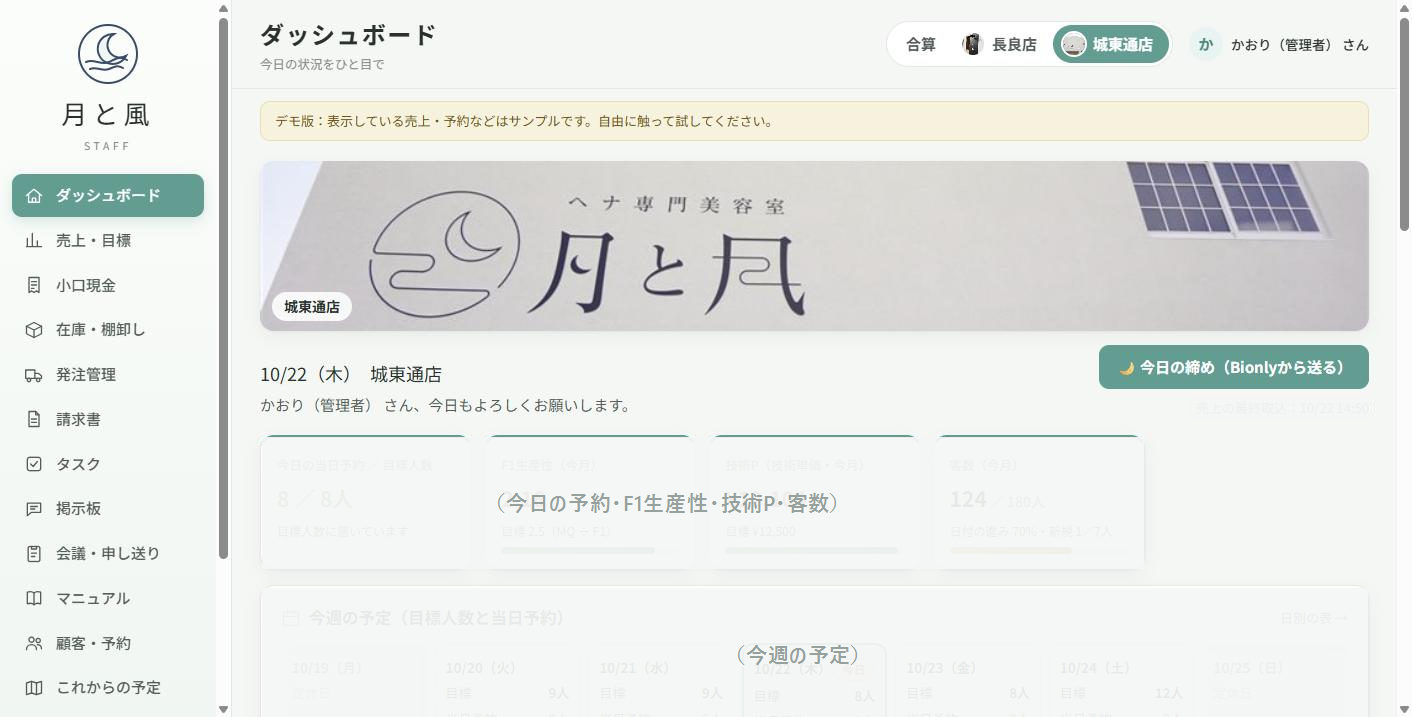Select the 10/20（火） day card
The height and width of the screenshot is (717, 1412).
point(507,681)
